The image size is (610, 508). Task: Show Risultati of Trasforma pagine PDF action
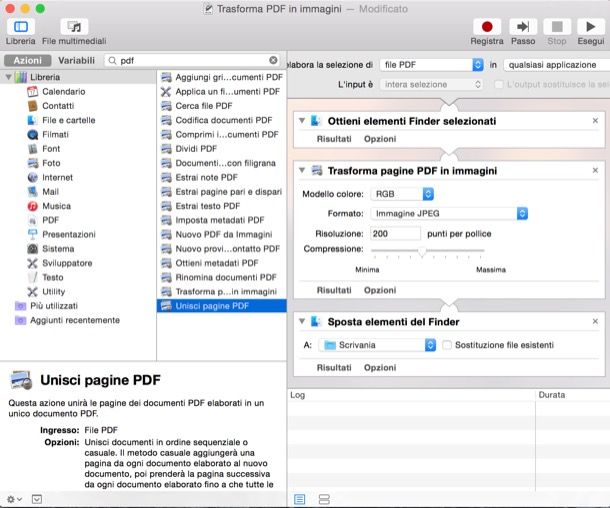pos(334,290)
